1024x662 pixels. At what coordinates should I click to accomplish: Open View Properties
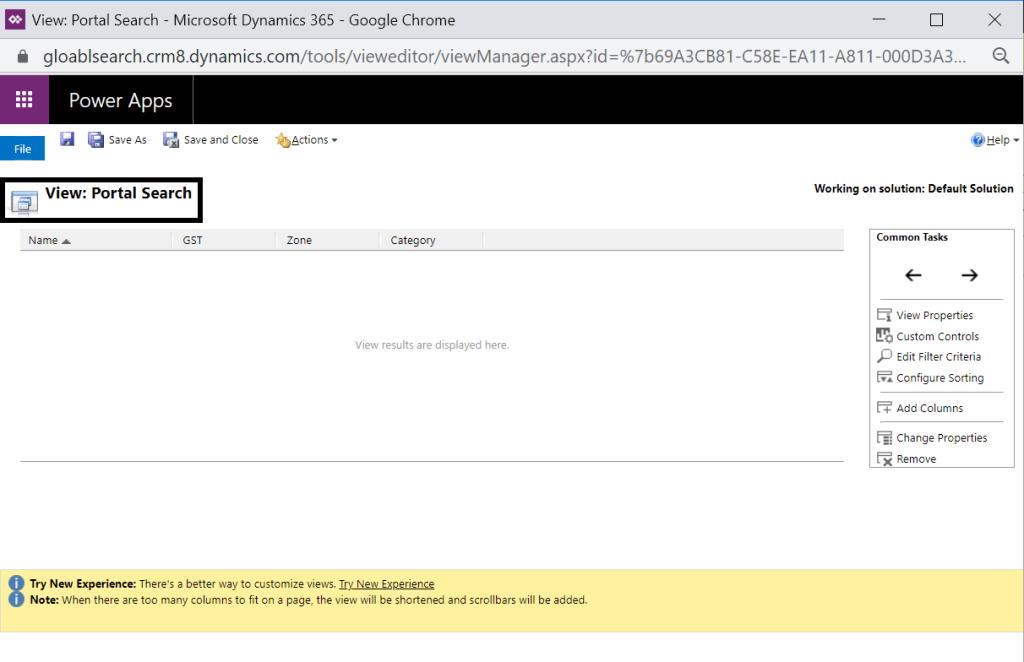[x=934, y=315]
